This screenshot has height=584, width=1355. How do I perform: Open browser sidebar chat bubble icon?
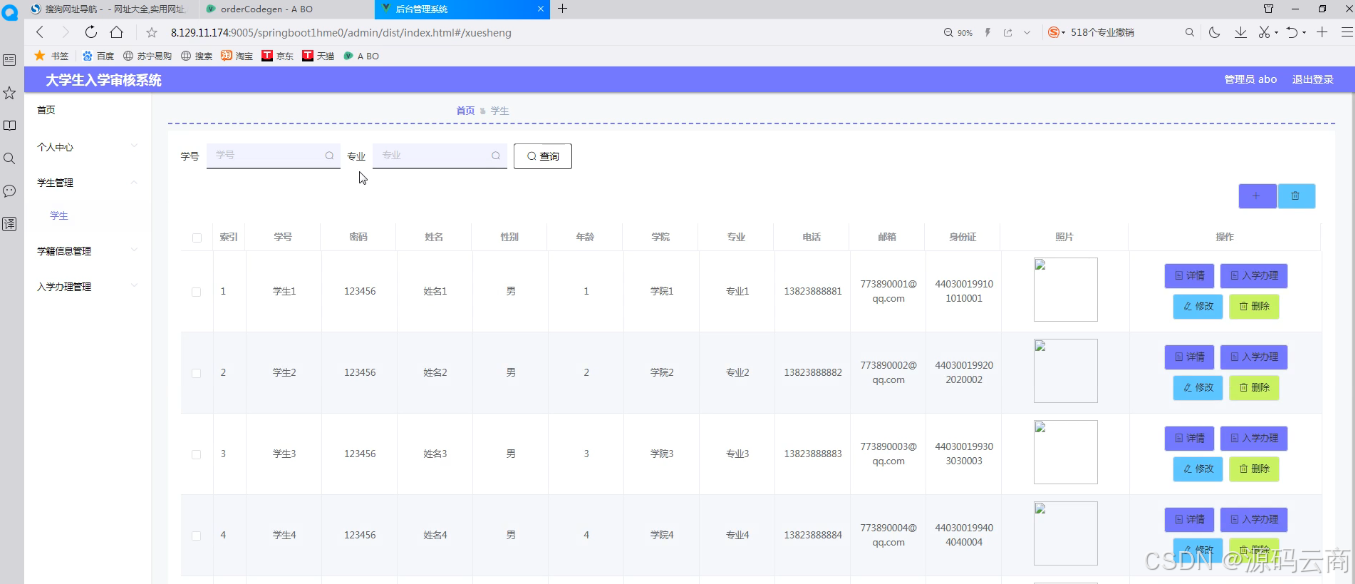coord(9,191)
